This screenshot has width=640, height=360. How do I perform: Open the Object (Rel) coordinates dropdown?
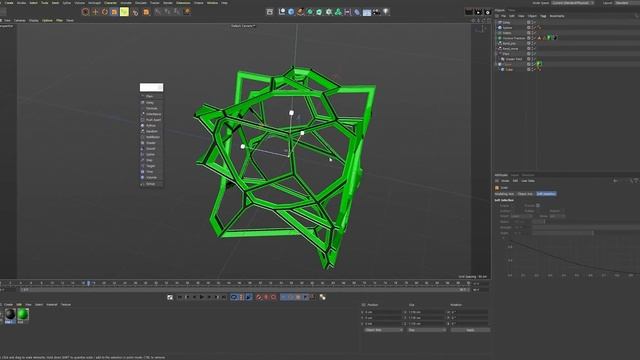tap(383, 330)
